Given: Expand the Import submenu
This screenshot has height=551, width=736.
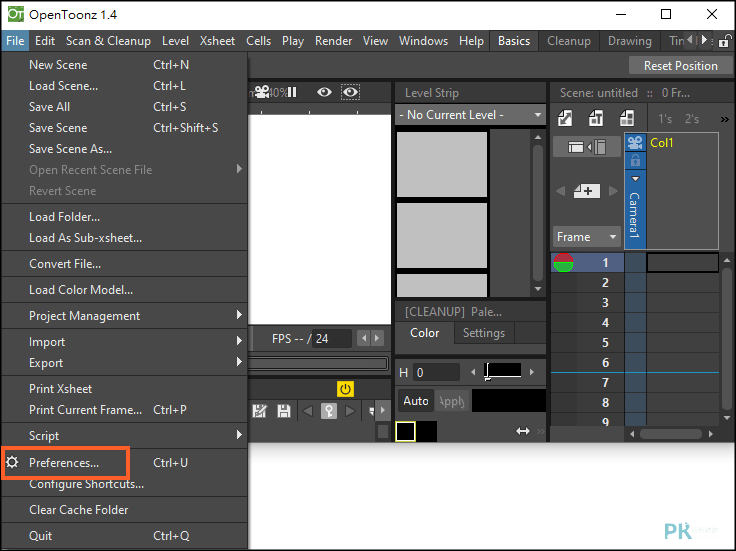Looking at the screenshot, I should [x=124, y=342].
